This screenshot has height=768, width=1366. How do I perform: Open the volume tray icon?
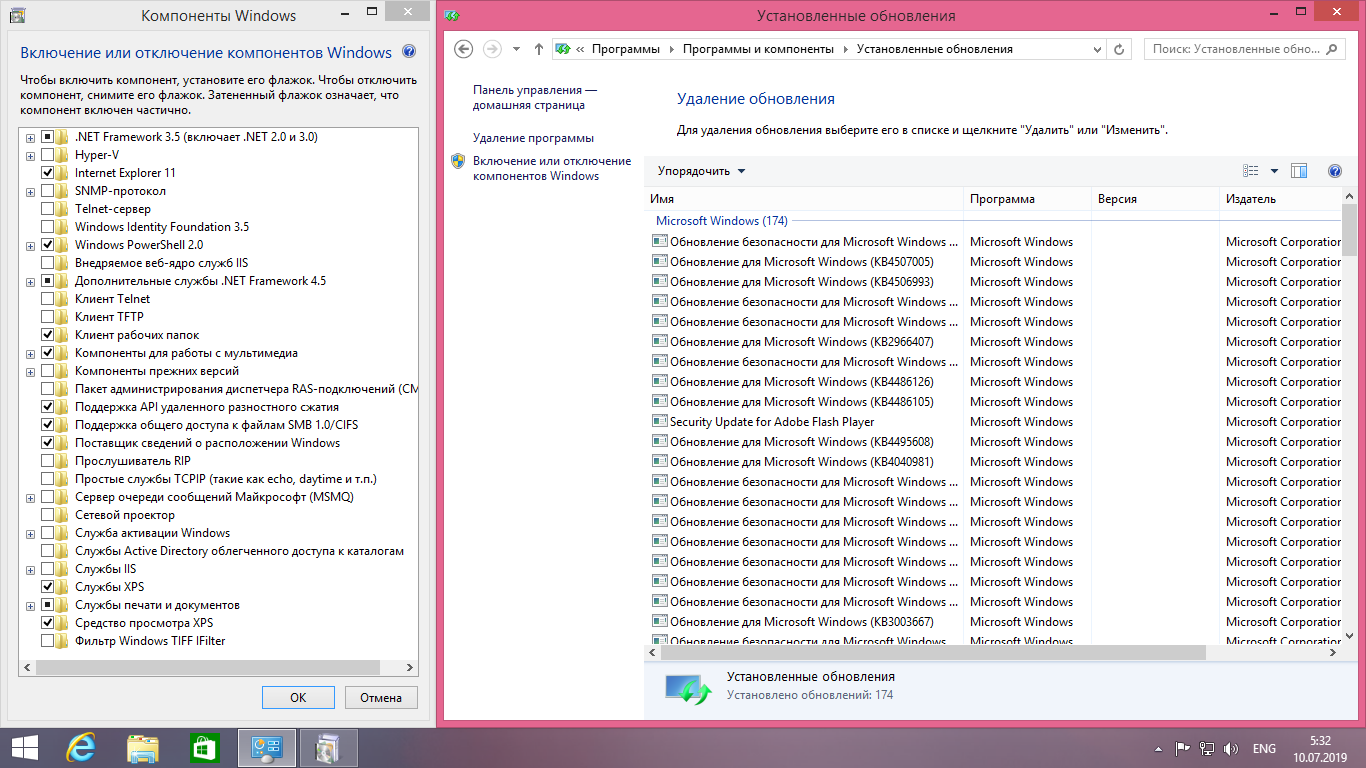[1231, 748]
